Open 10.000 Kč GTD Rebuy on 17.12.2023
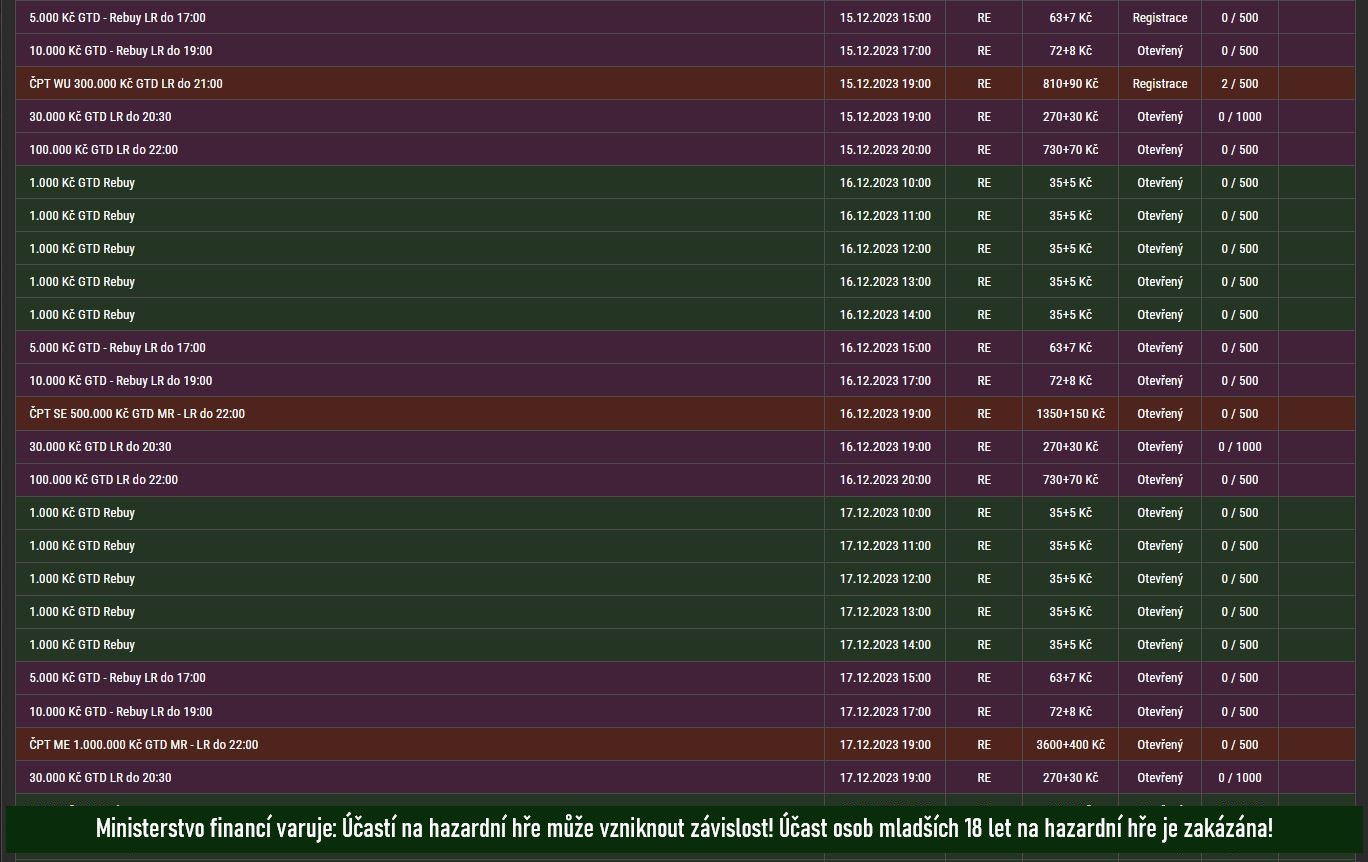1368x862 pixels. pos(120,712)
